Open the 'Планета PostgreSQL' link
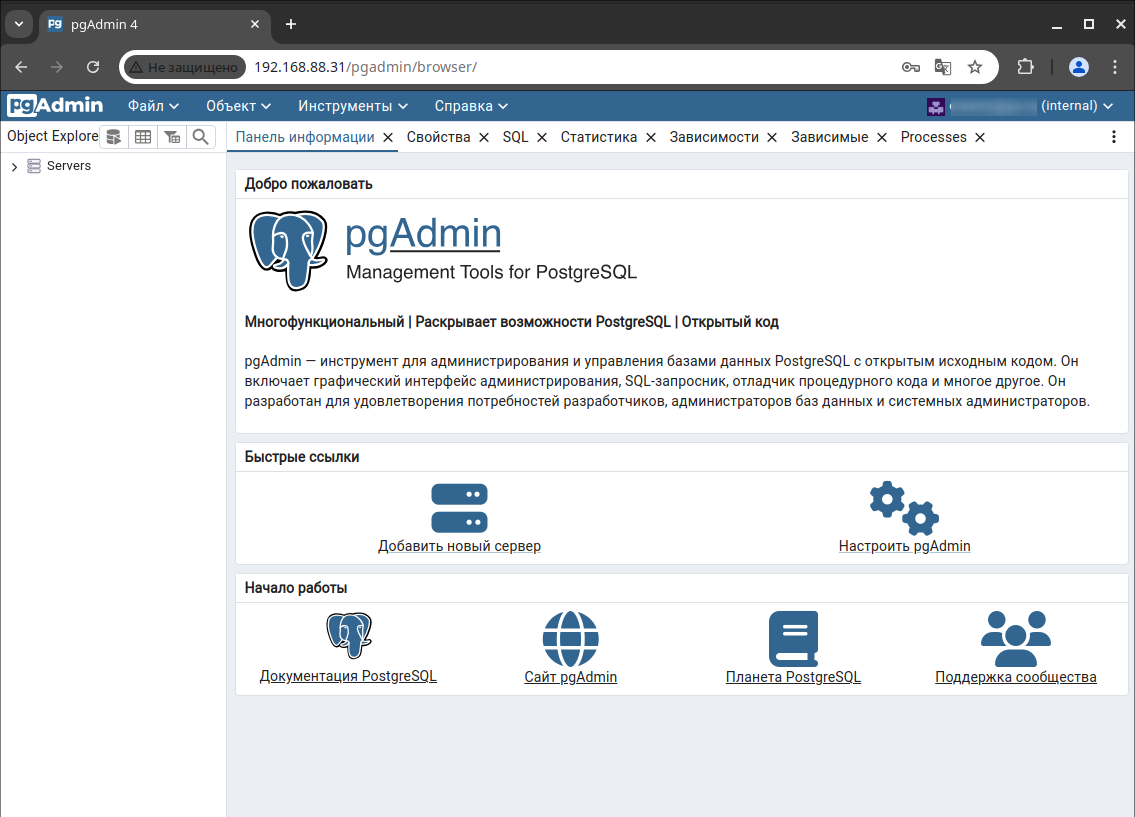 793,677
